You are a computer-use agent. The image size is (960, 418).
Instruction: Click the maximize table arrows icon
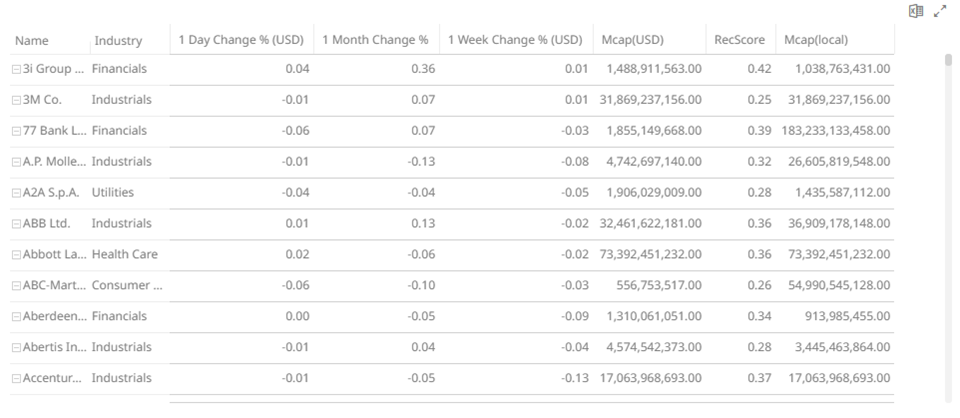[940, 11]
